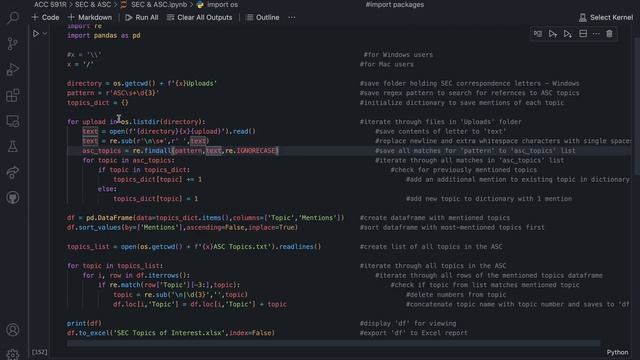
Task: Add a new Code cell
Action: pos(45,18)
